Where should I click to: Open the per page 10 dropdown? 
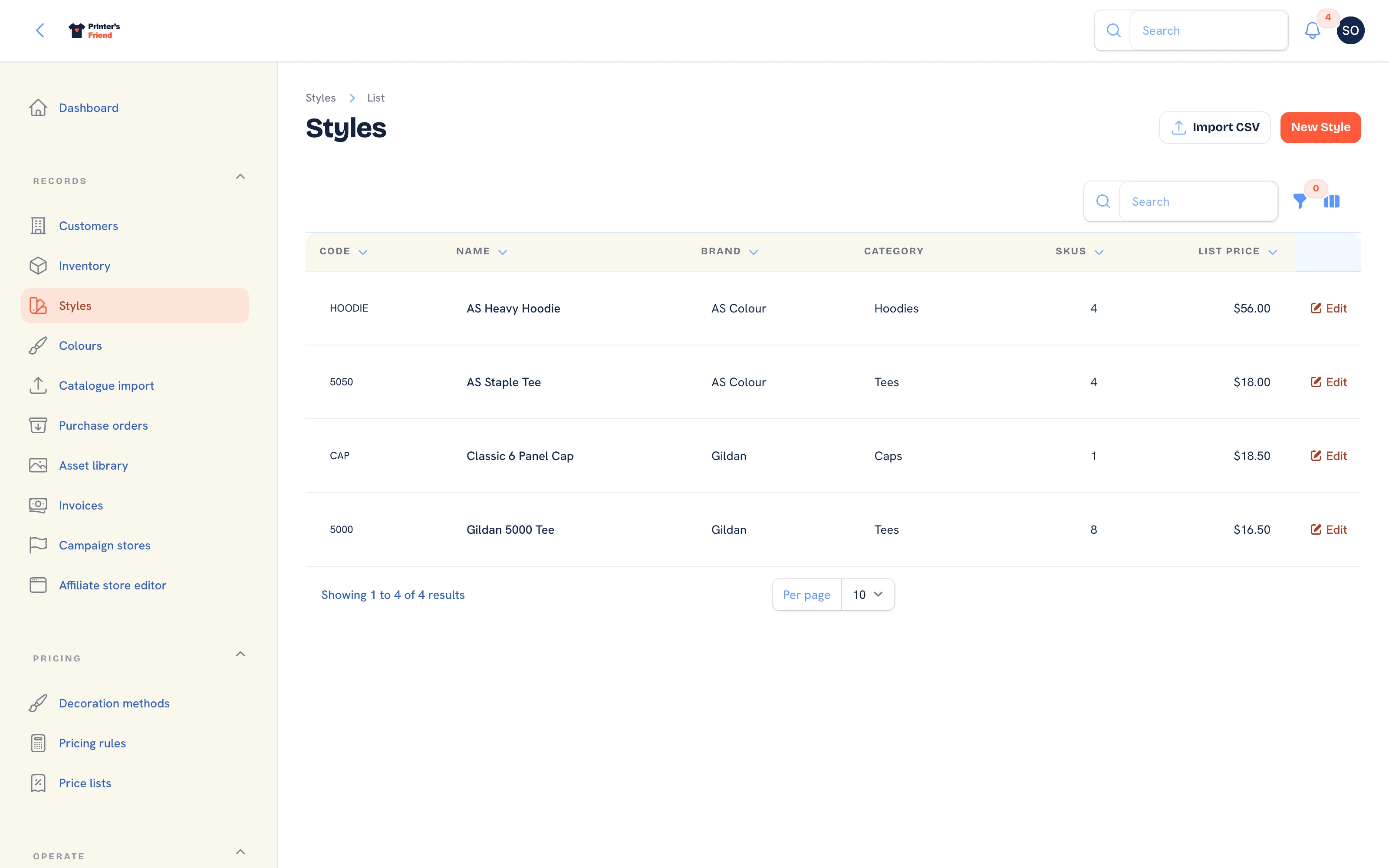867,595
